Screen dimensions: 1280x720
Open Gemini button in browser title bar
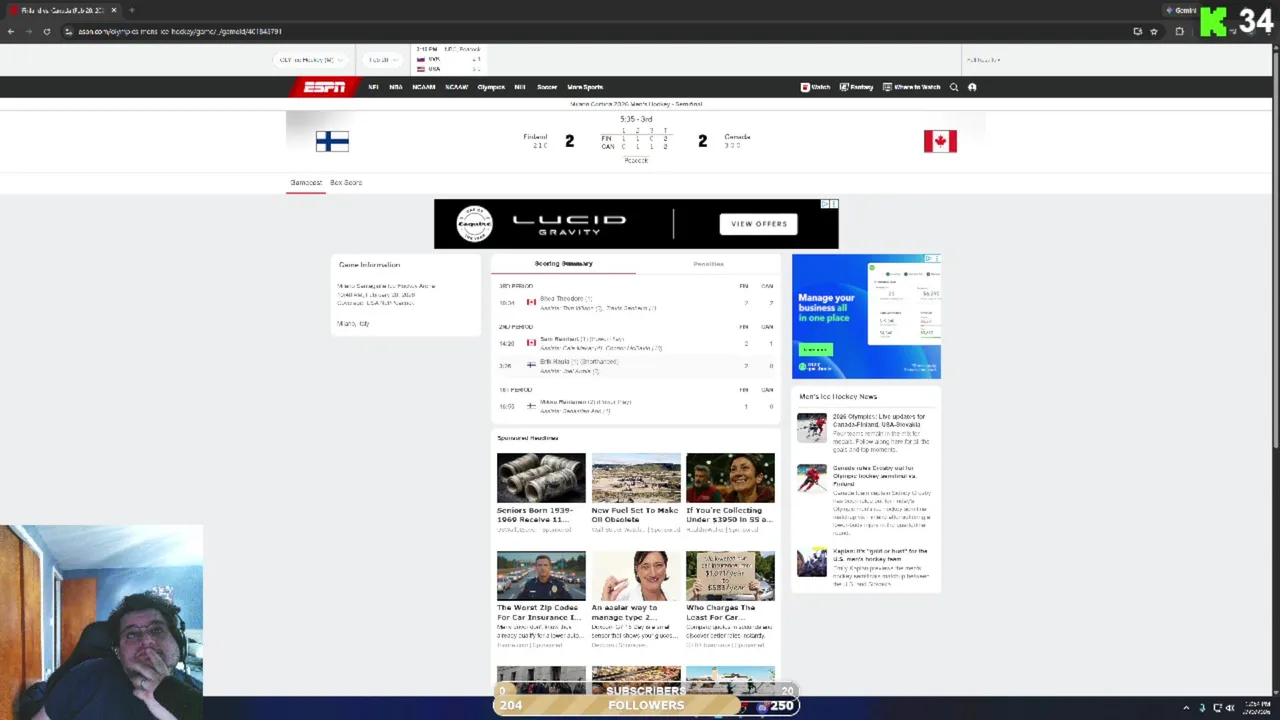click(1180, 10)
